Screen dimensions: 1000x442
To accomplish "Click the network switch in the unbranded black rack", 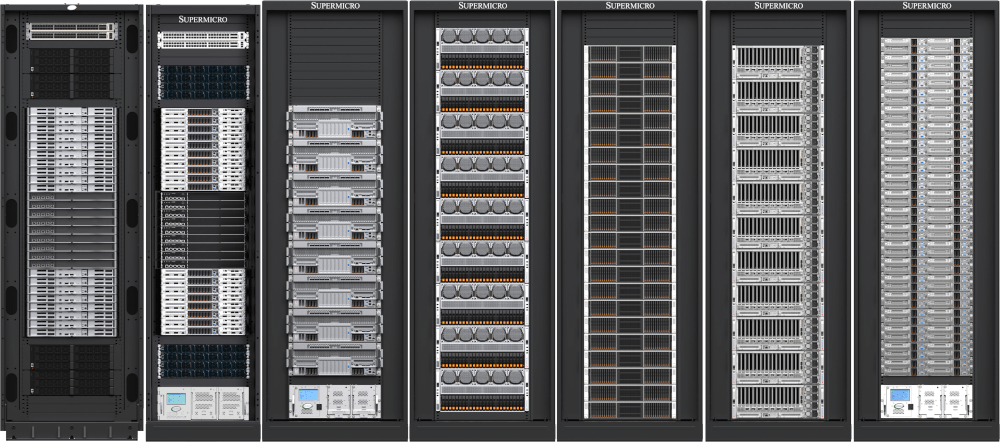I will point(72,31).
